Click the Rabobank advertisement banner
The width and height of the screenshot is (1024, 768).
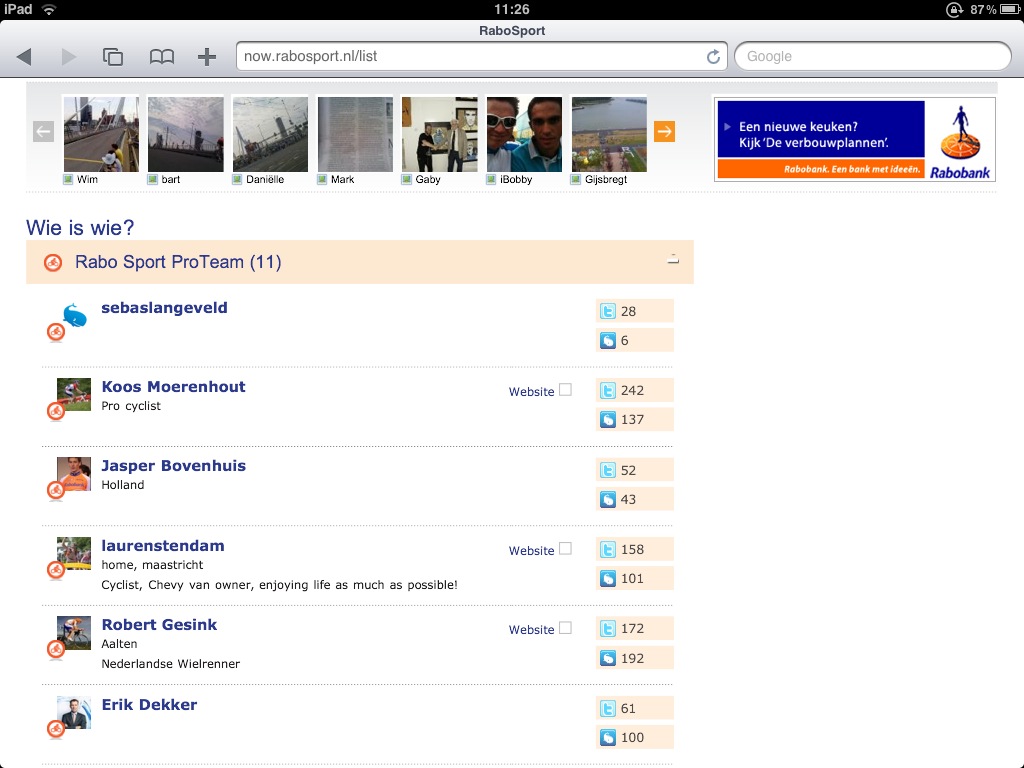[x=854, y=139]
